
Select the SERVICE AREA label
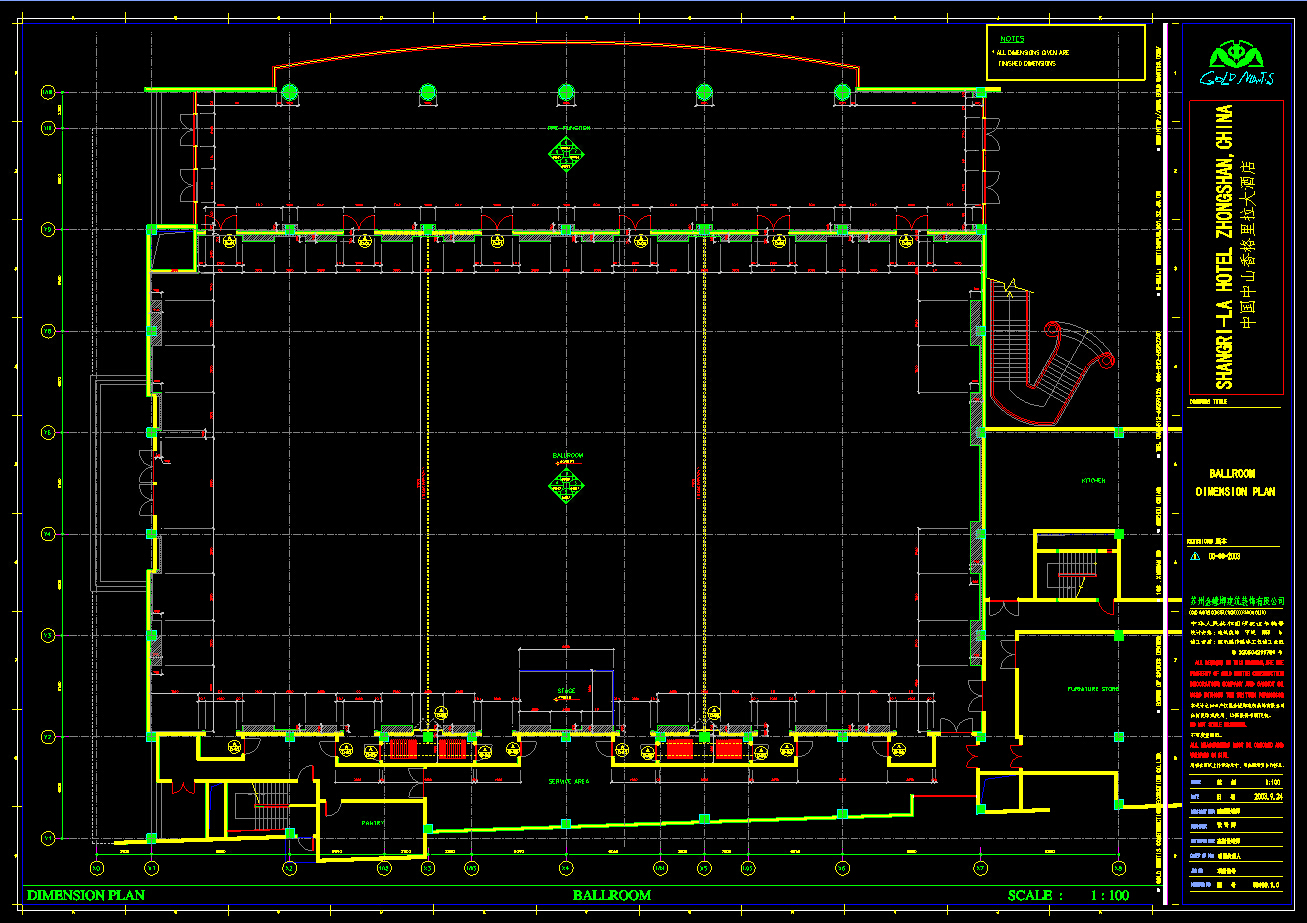[568, 781]
